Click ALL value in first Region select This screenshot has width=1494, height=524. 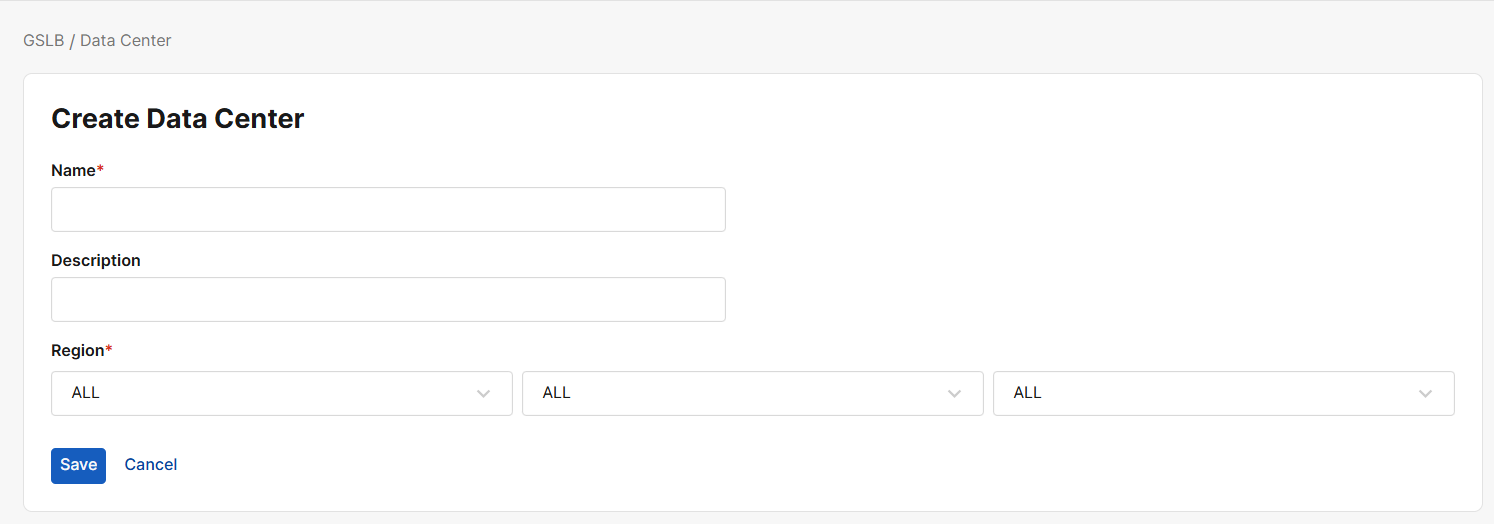point(86,393)
